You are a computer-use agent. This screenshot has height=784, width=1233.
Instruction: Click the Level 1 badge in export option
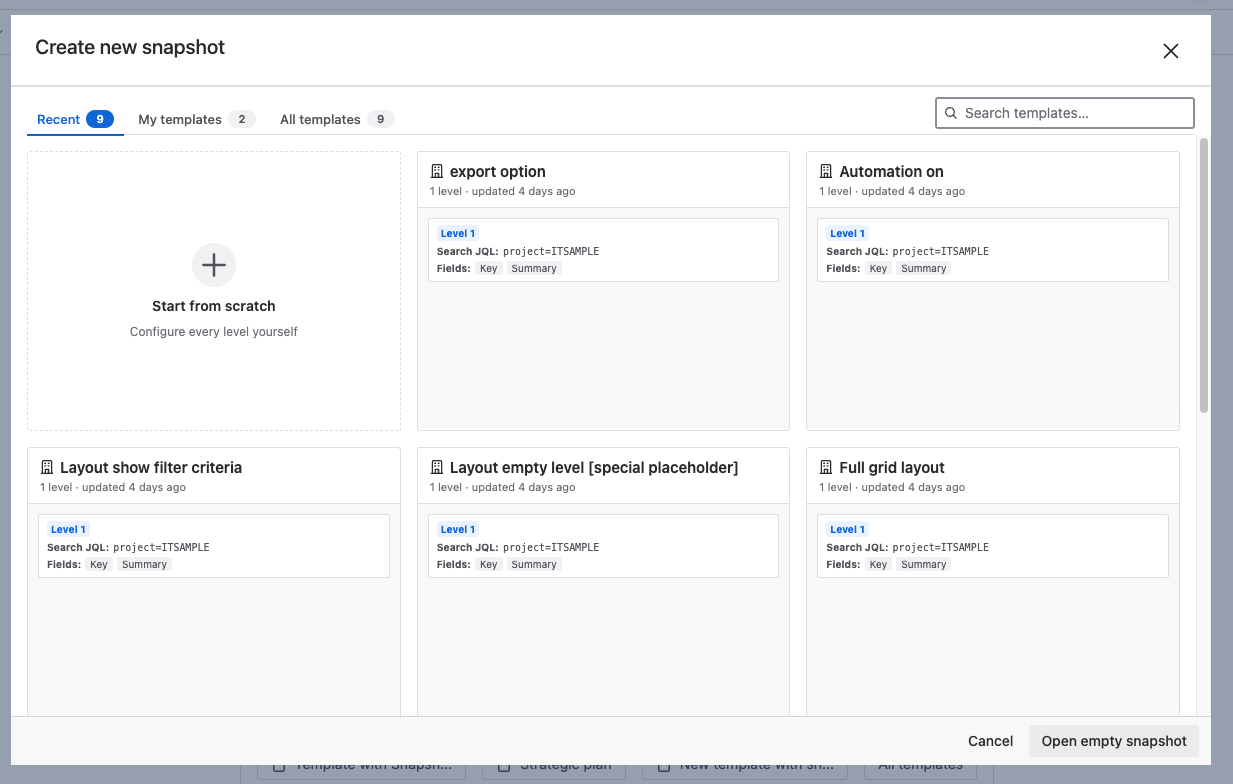coord(458,233)
